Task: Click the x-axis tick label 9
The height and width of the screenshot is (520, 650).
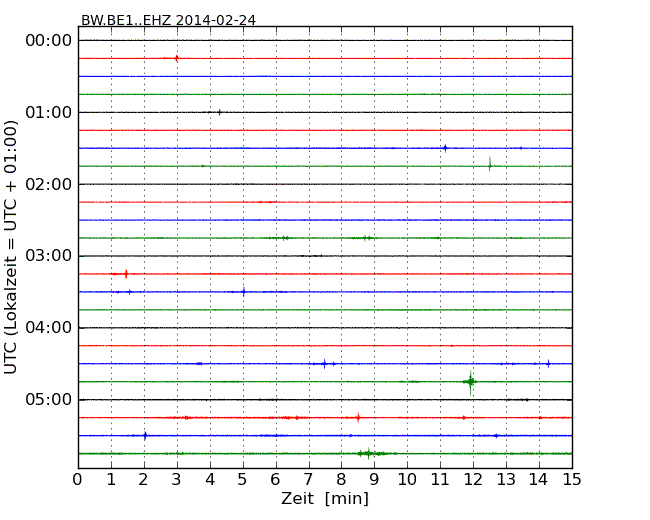Action: click(374, 480)
